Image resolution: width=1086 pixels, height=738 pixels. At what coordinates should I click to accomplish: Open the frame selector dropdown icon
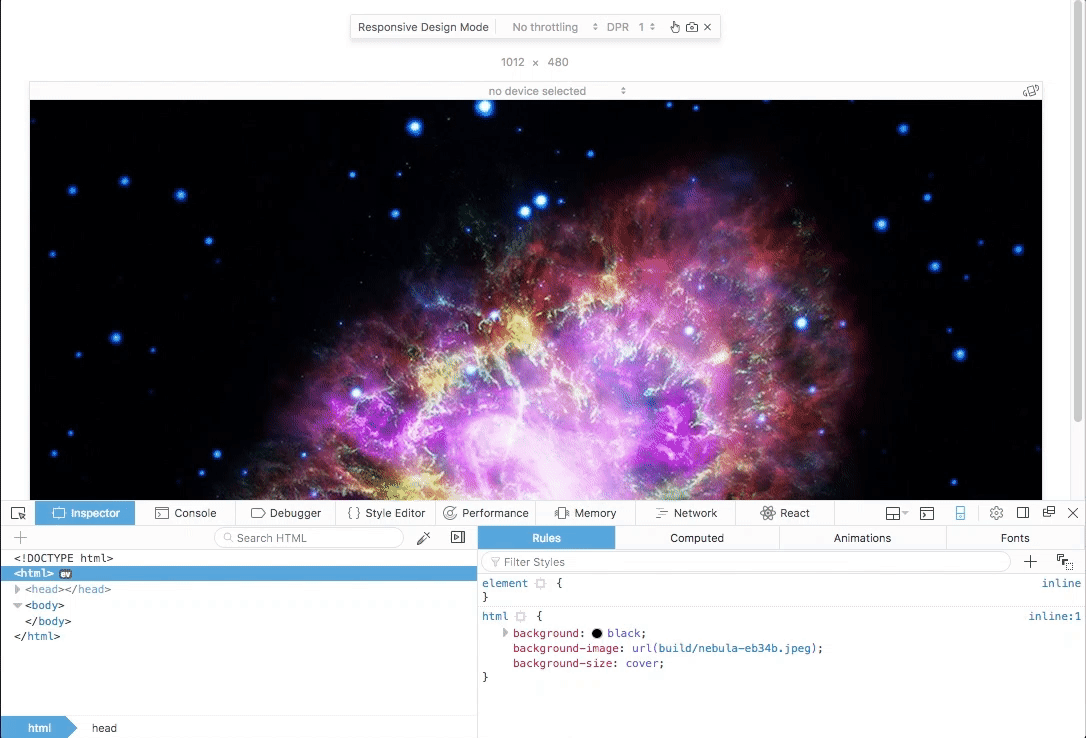point(896,513)
